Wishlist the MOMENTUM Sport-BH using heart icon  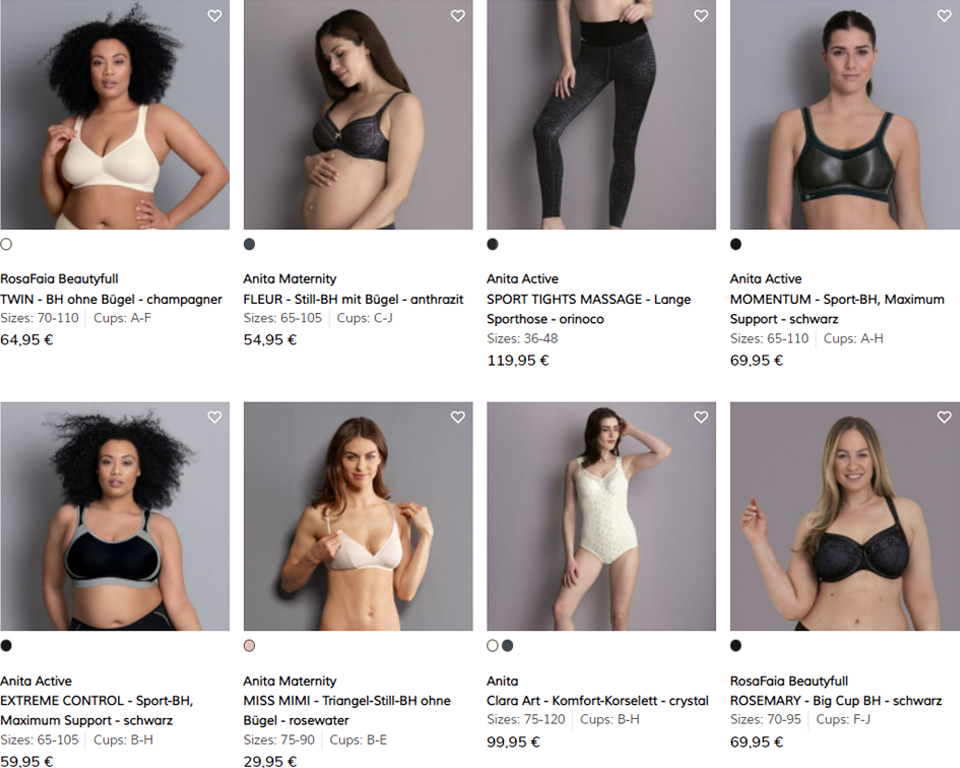pyautogui.click(x=944, y=16)
